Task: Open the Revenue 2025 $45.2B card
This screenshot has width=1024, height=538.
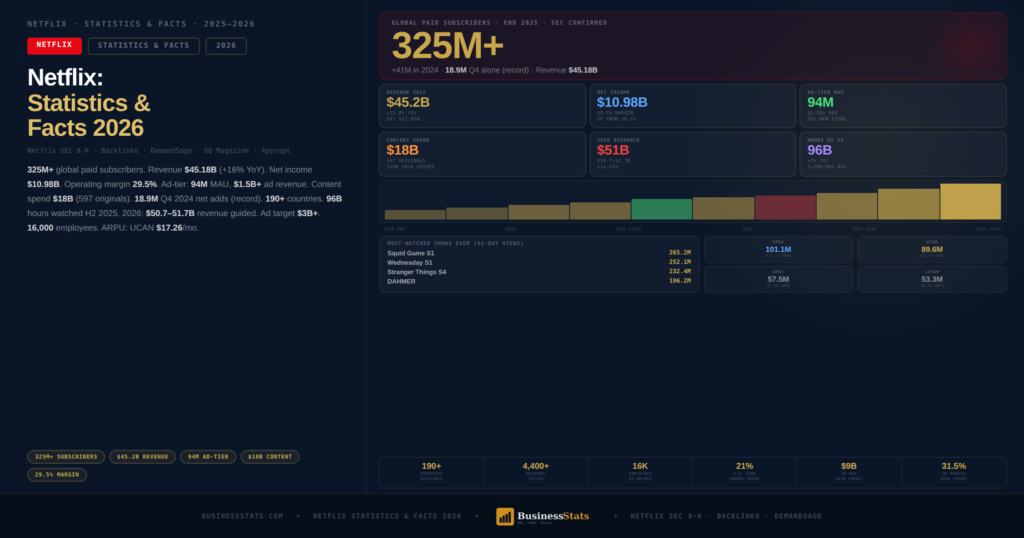Action: coord(483,106)
